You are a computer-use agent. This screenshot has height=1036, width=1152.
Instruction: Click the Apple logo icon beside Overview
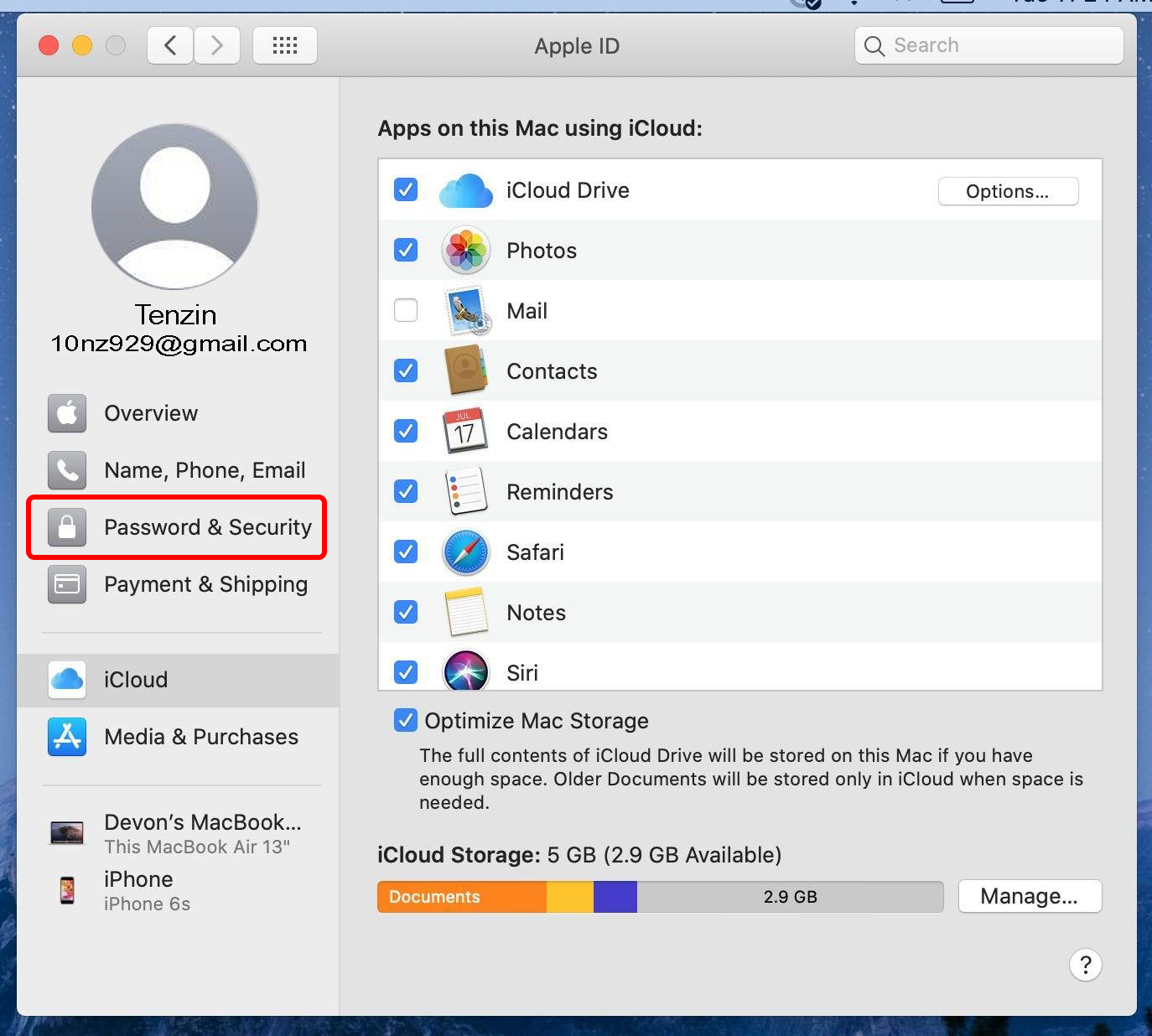[67, 413]
